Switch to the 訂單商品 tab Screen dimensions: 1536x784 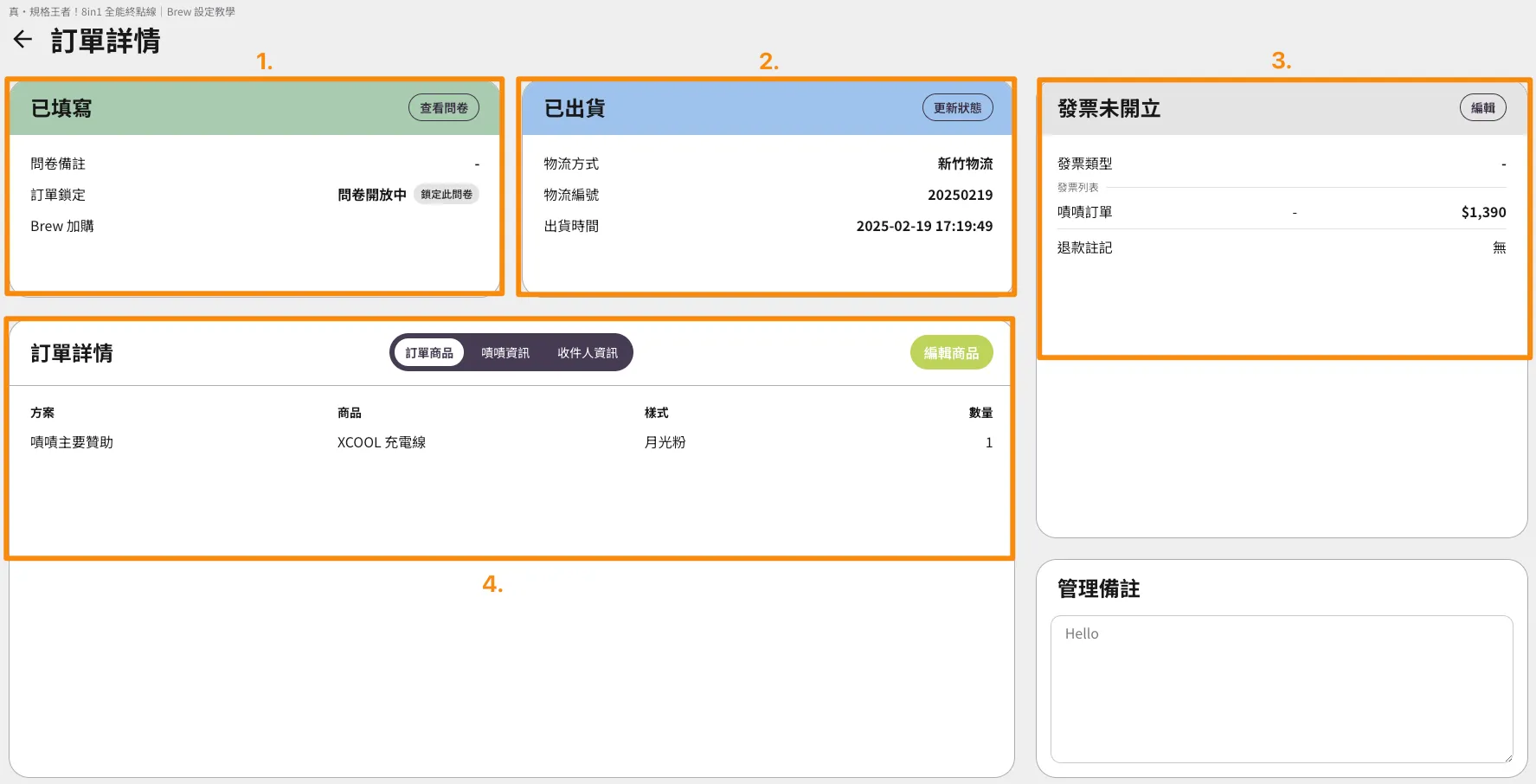[x=429, y=353]
